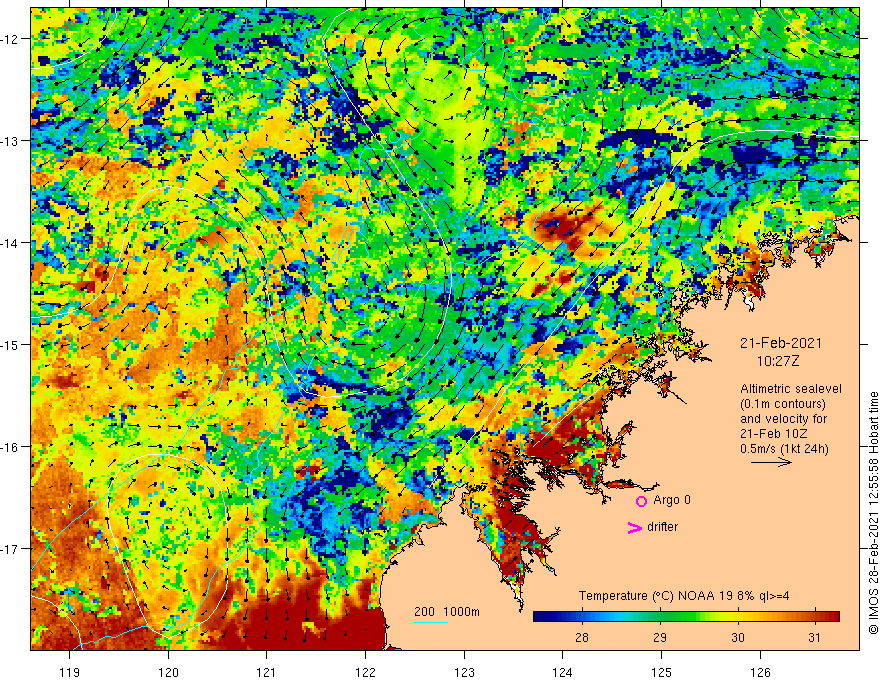This screenshot has height=680, width=880.
Task: Click 'Altimetric sealevel' legend text
Action: pyautogui.click(x=791, y=389)
